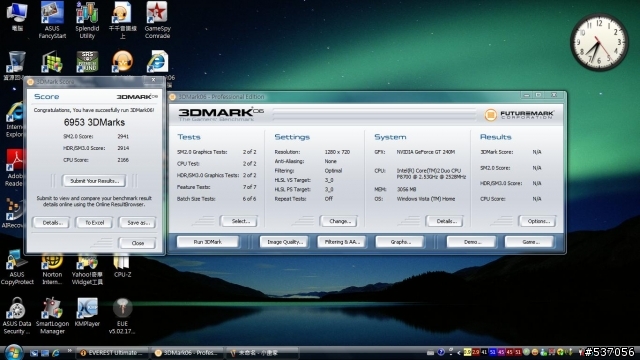
Task: Click Save as button in Score window
Action: (x=138, y=223)
